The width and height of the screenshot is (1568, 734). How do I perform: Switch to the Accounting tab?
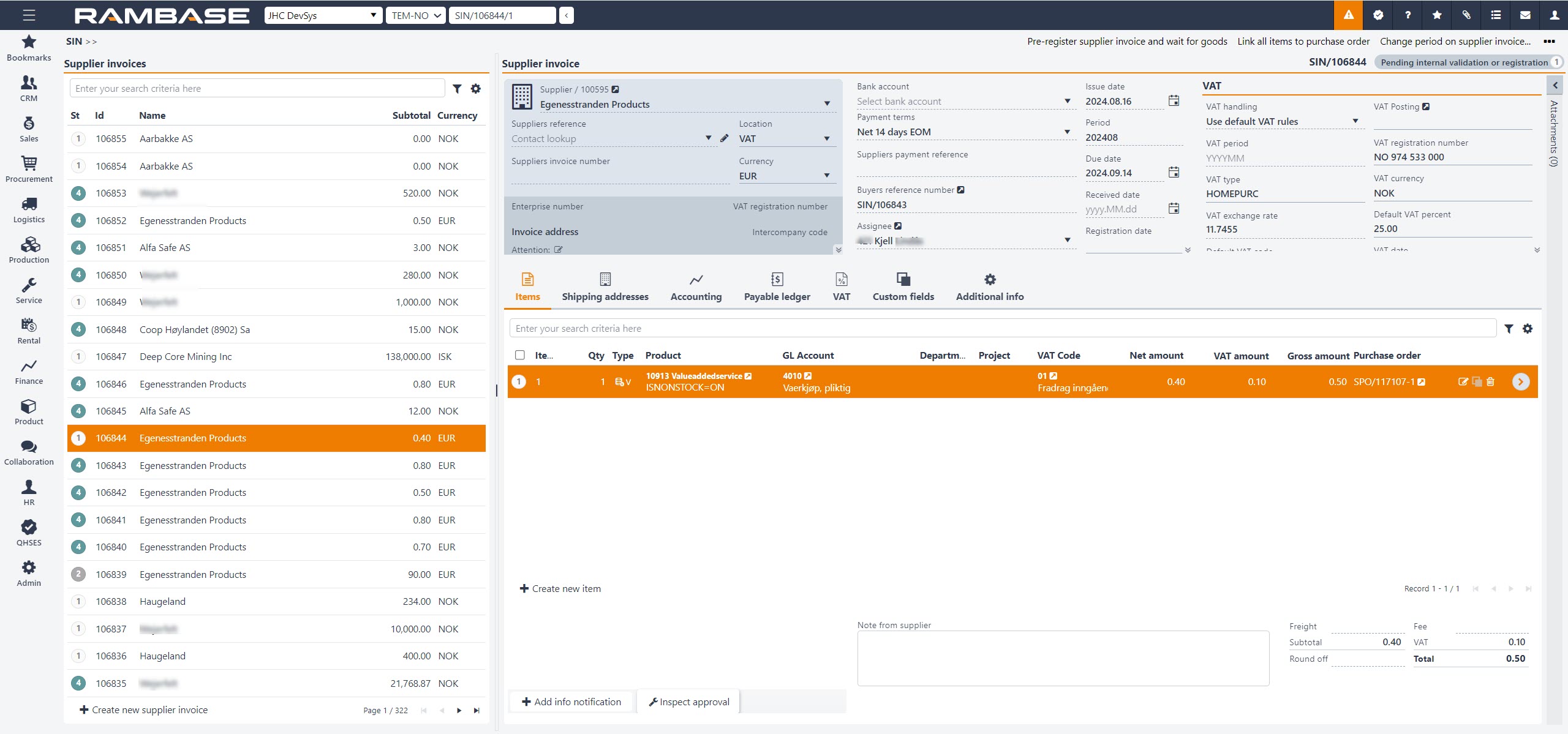(696, 287)
